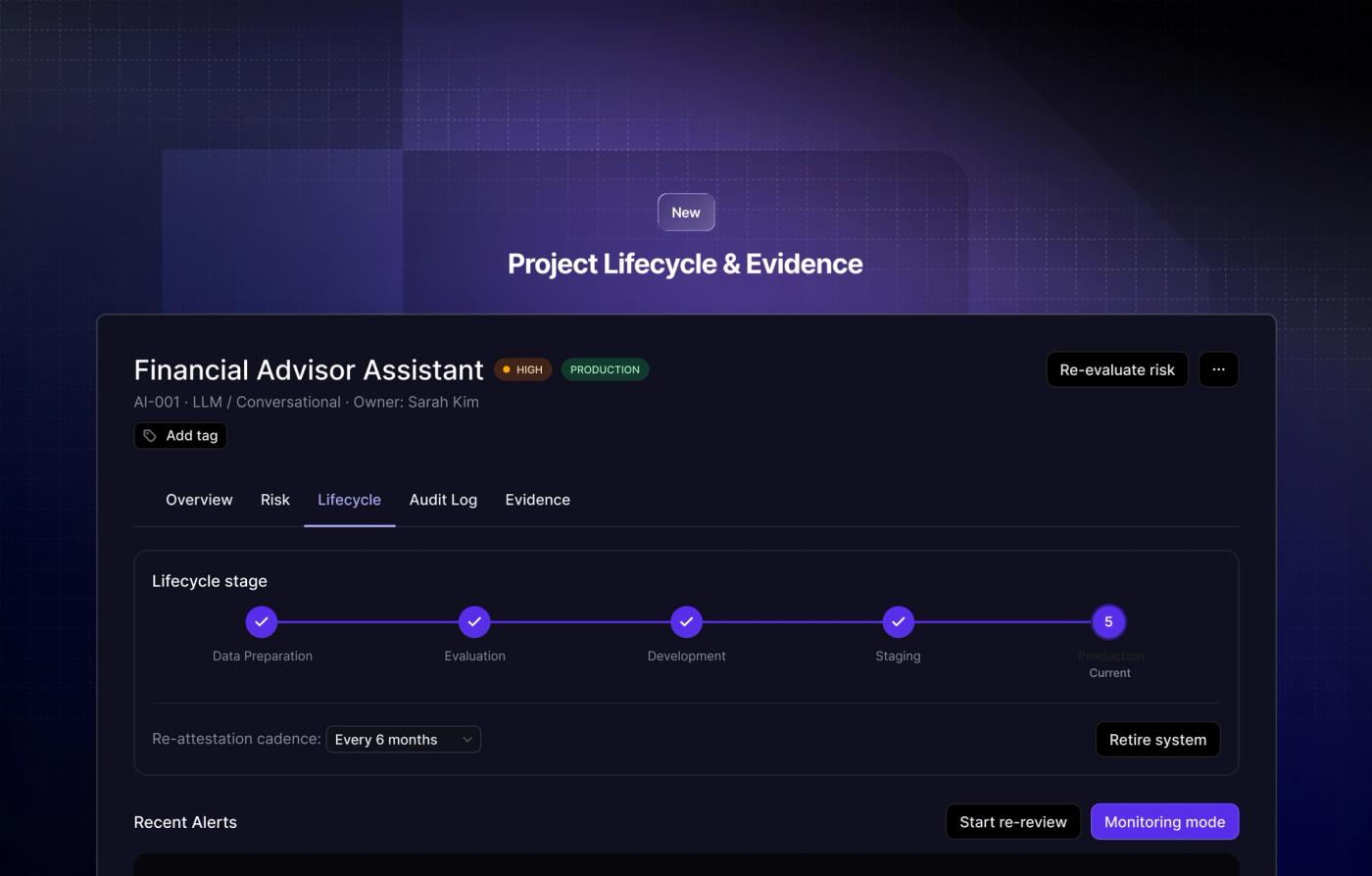Image resolution: width=1372 pixels, height=876 pixels.
Task: Click the tag icon in Add tag
Action: [x=150, y=436]
